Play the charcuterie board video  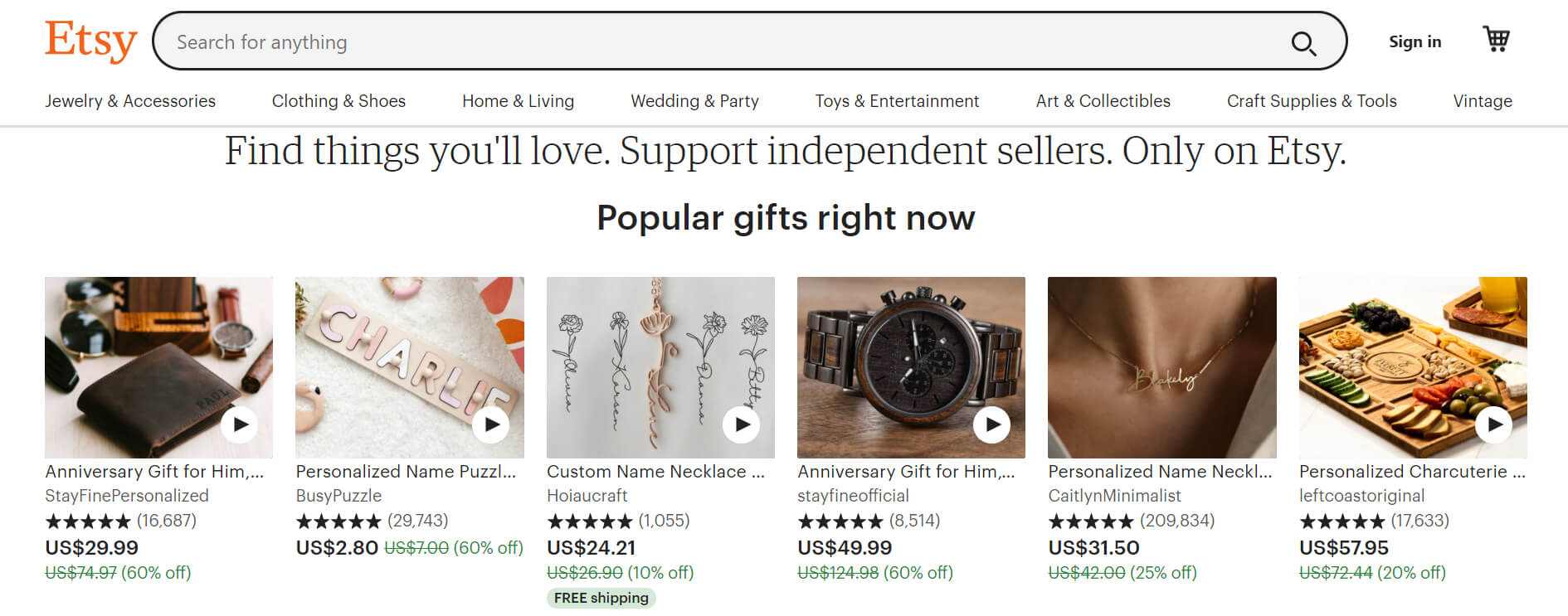pyautogui.click(x=1494, y=424)
